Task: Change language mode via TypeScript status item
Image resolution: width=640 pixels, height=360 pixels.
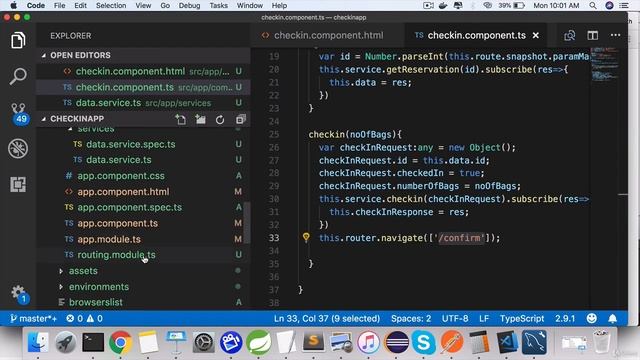Action: 522,318
